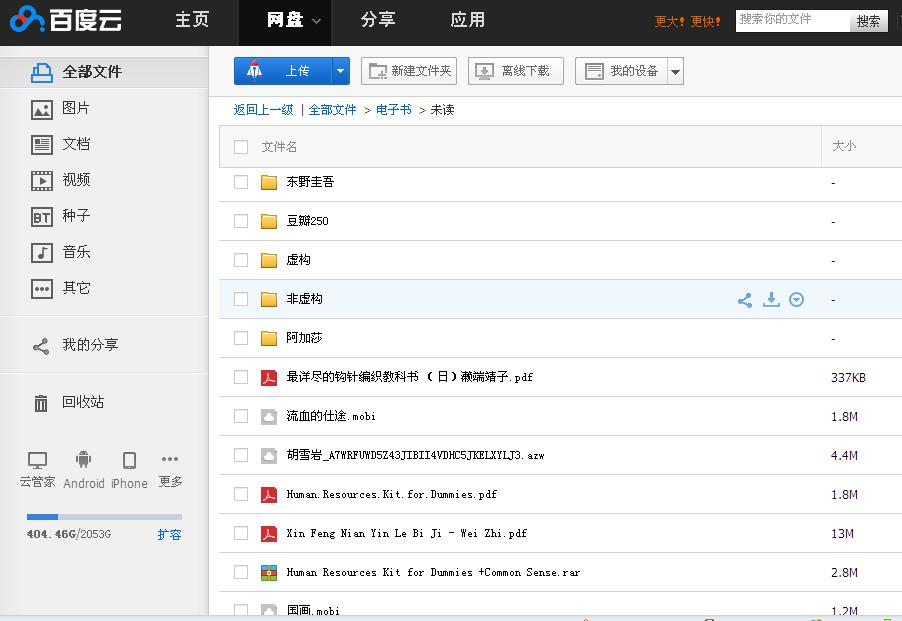This screenshot has width=902, height=621.
Task: Open the Recycle Bin trash icon
Action: [41, 403]
